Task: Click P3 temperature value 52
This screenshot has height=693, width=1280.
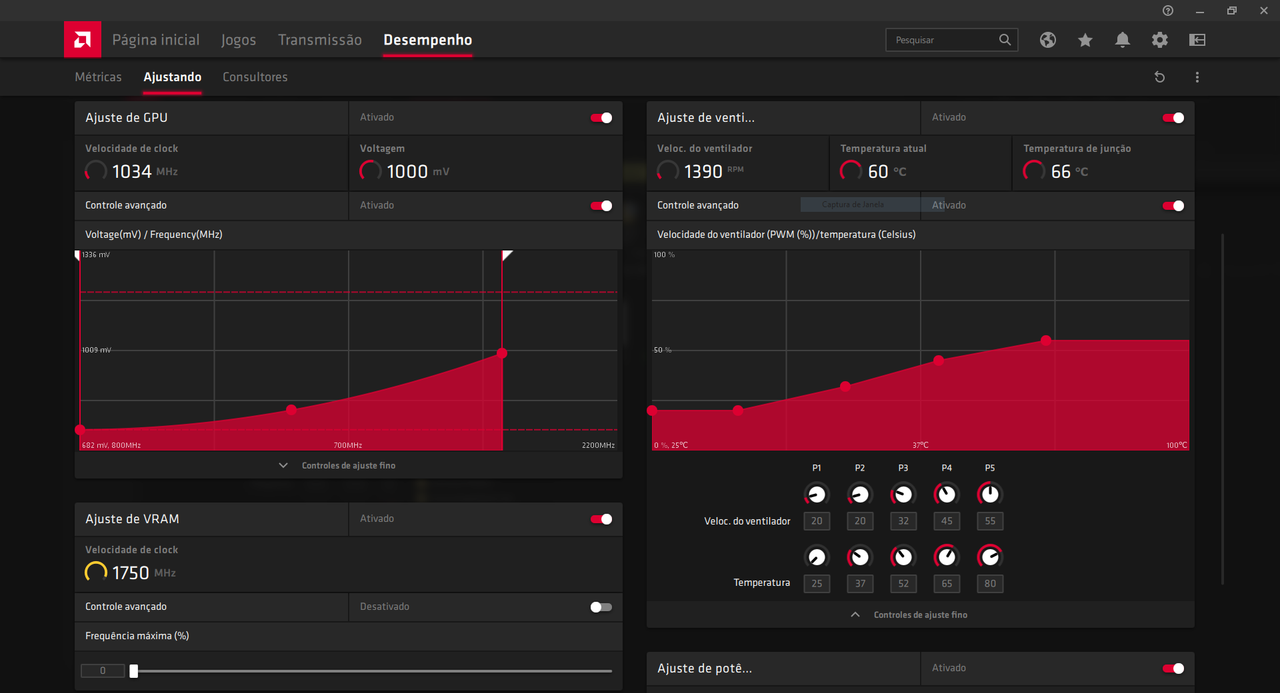Action: pos(903,583)
